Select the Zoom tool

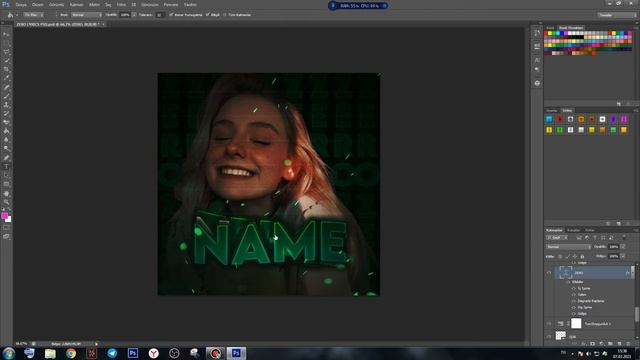[6, 202]
